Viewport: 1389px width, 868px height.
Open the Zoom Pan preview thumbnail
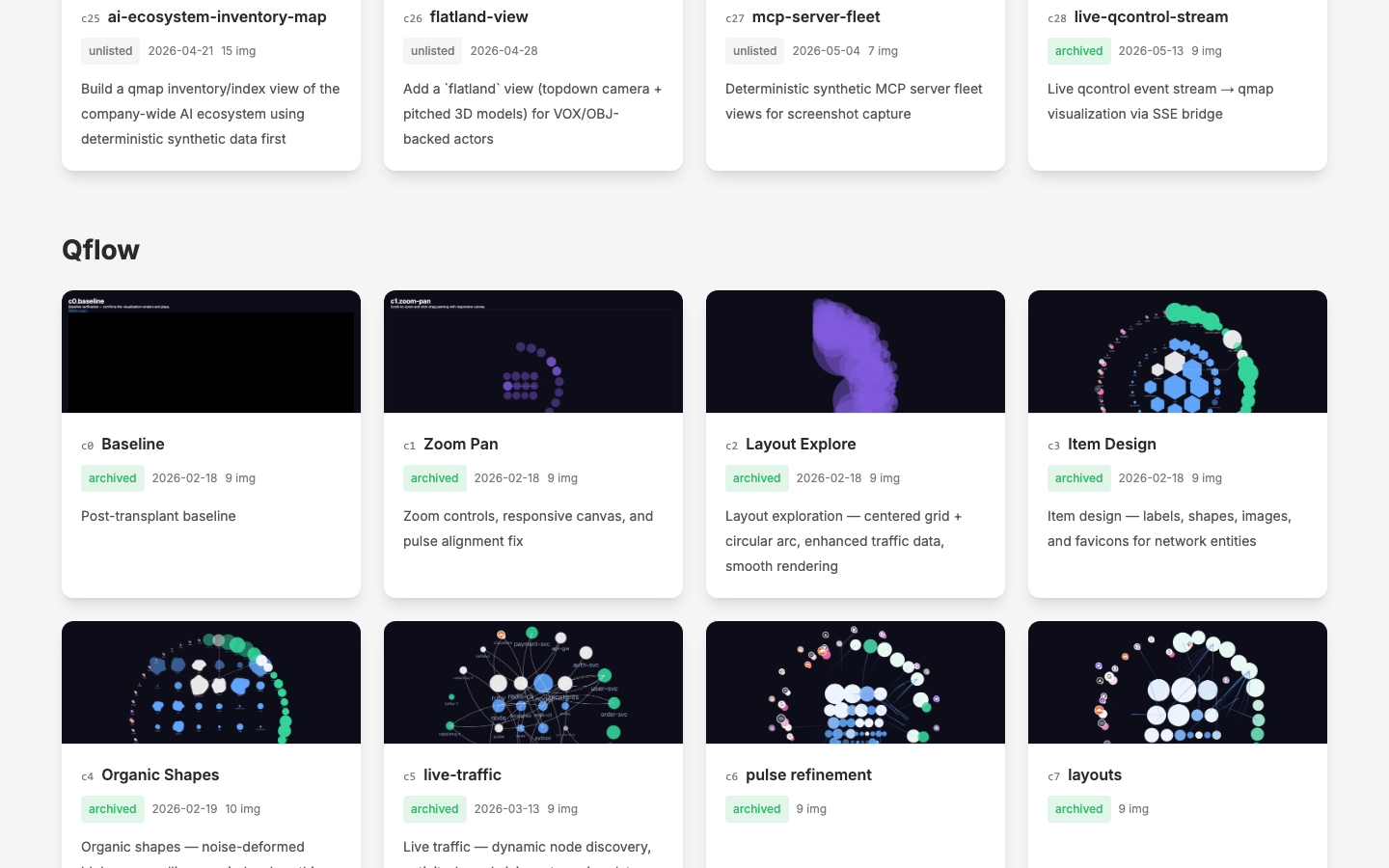click(x=533, y=351)
